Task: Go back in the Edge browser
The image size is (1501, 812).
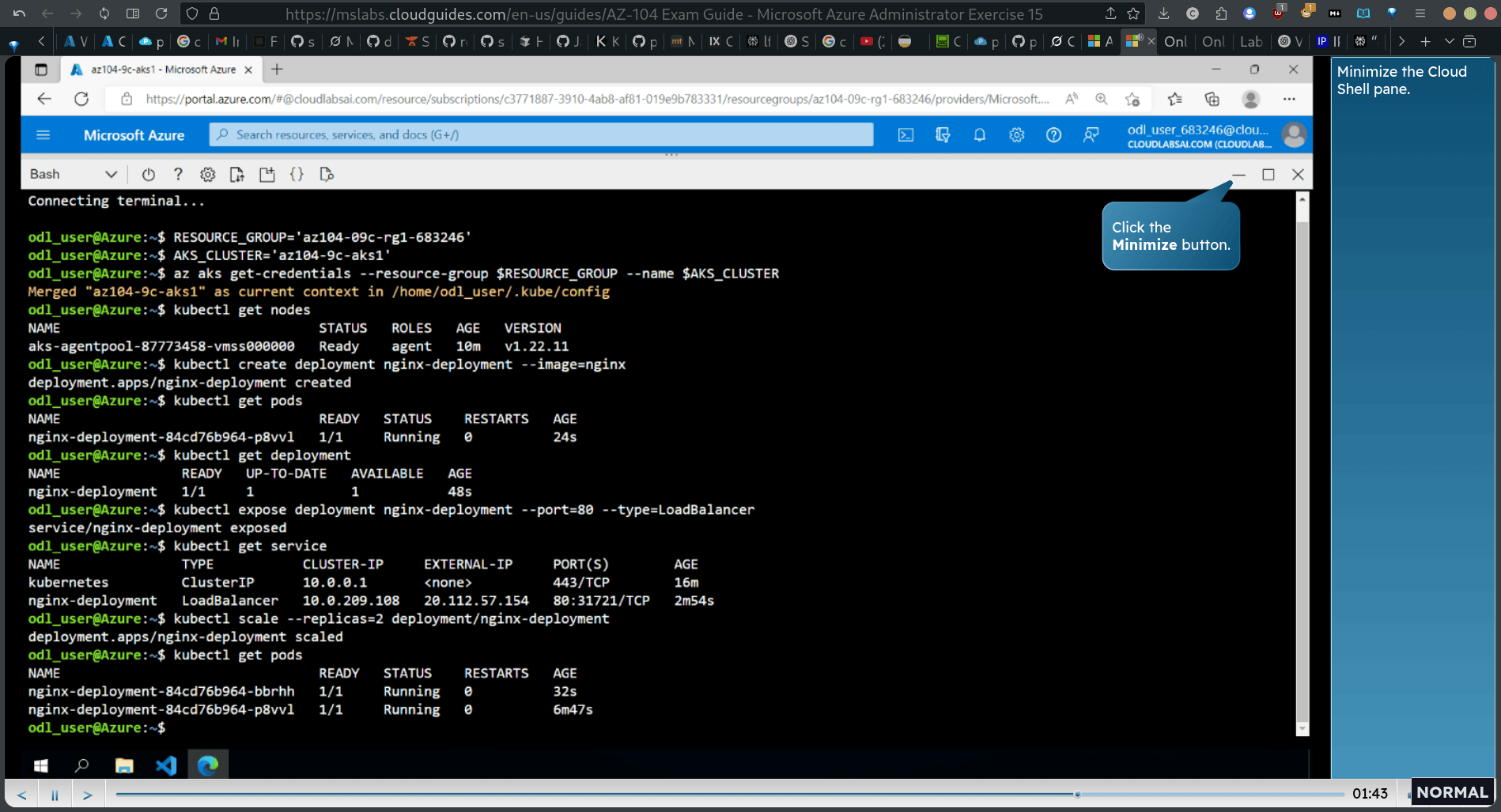Action: click(44, 99)
